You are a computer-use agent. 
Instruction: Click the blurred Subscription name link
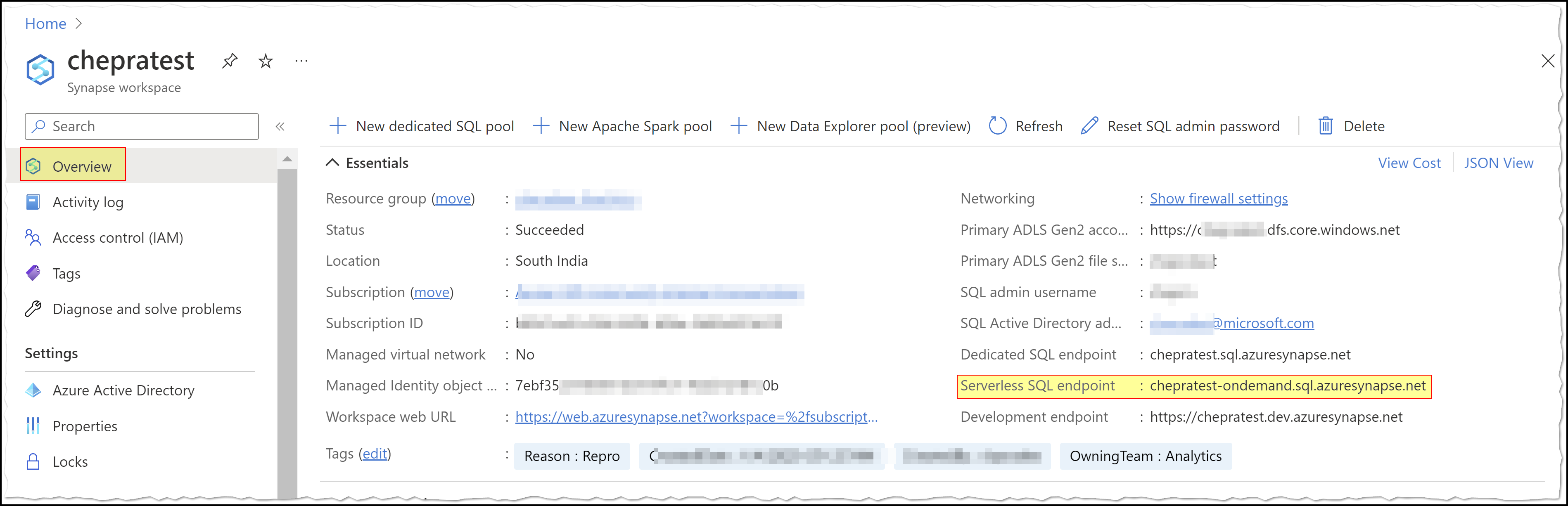pyautogui.click(x=660, y=293)
